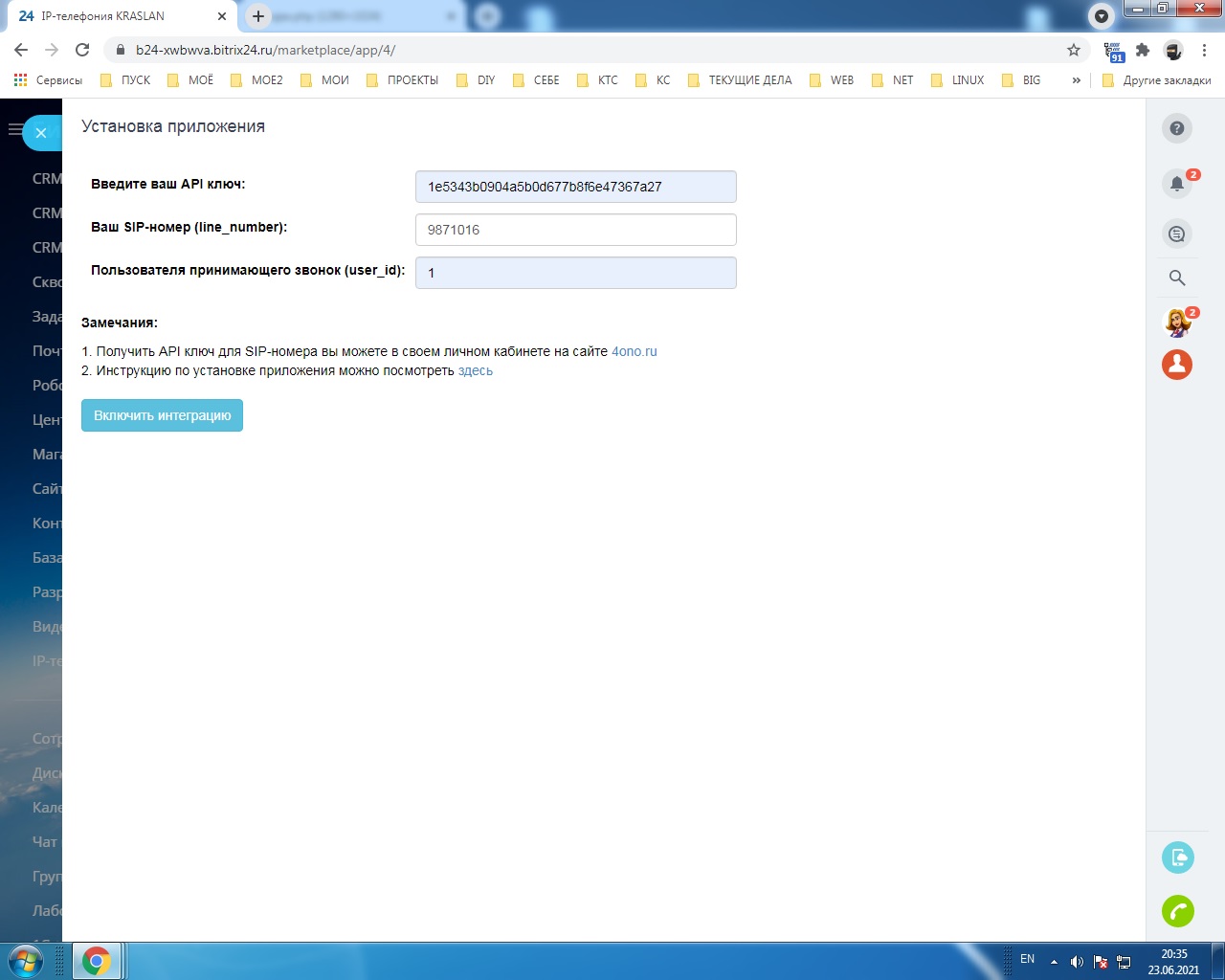The image size is (1225, 980).
Task: Click the taskbar clock and date
Action: click(1174, 962)
